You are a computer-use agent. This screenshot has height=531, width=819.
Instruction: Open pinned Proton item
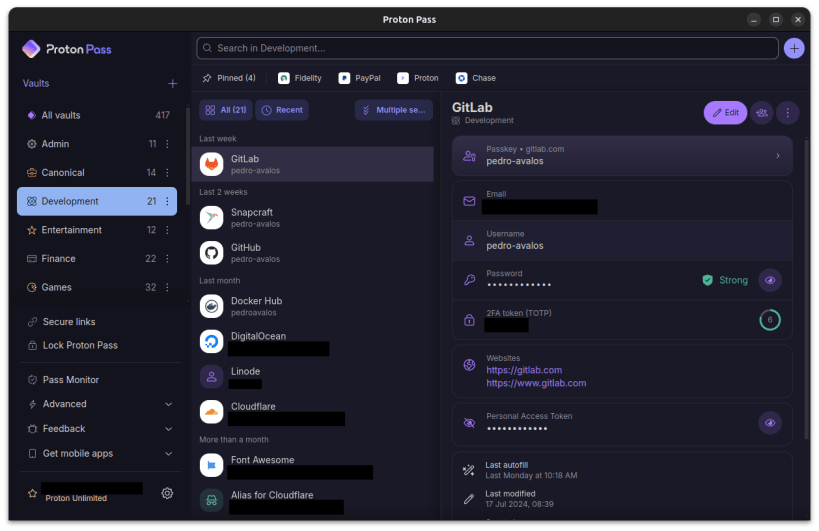[418, 78]
